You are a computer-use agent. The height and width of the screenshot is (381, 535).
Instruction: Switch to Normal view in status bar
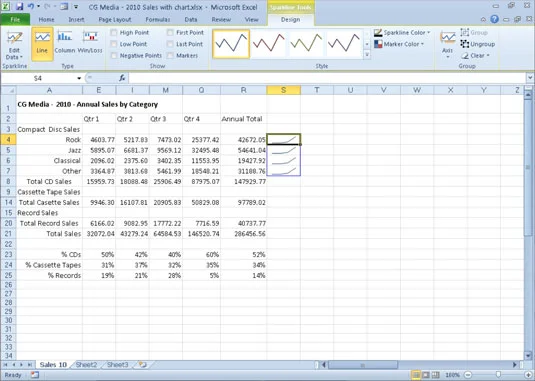pyautogui.click(x=416, y=375)
